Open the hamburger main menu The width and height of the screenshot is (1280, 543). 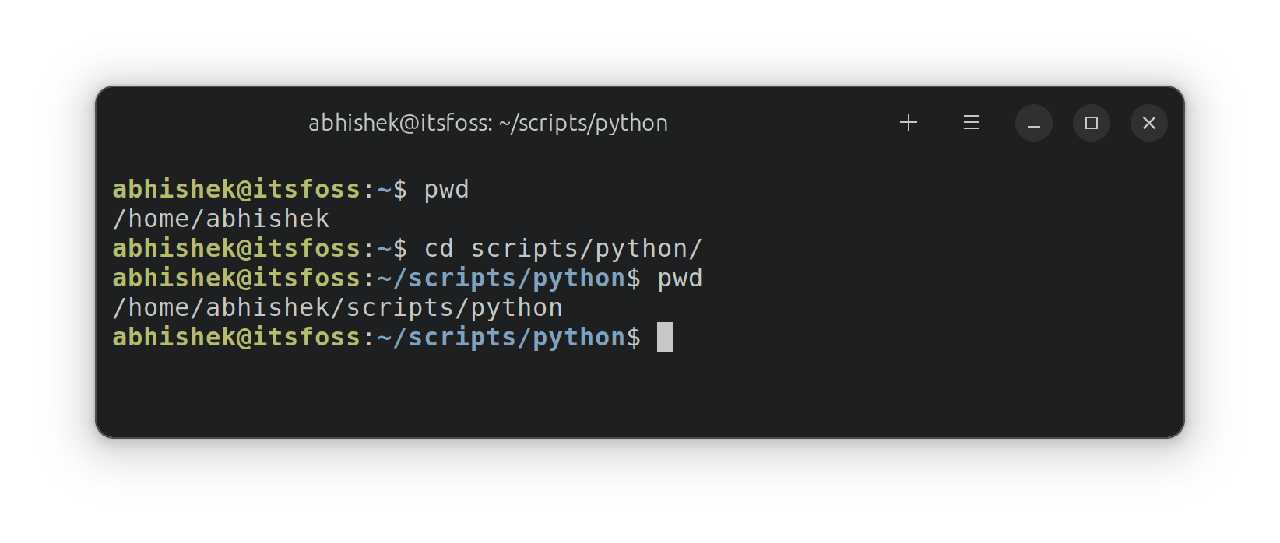pyautogui.click(x=970, y=123)
